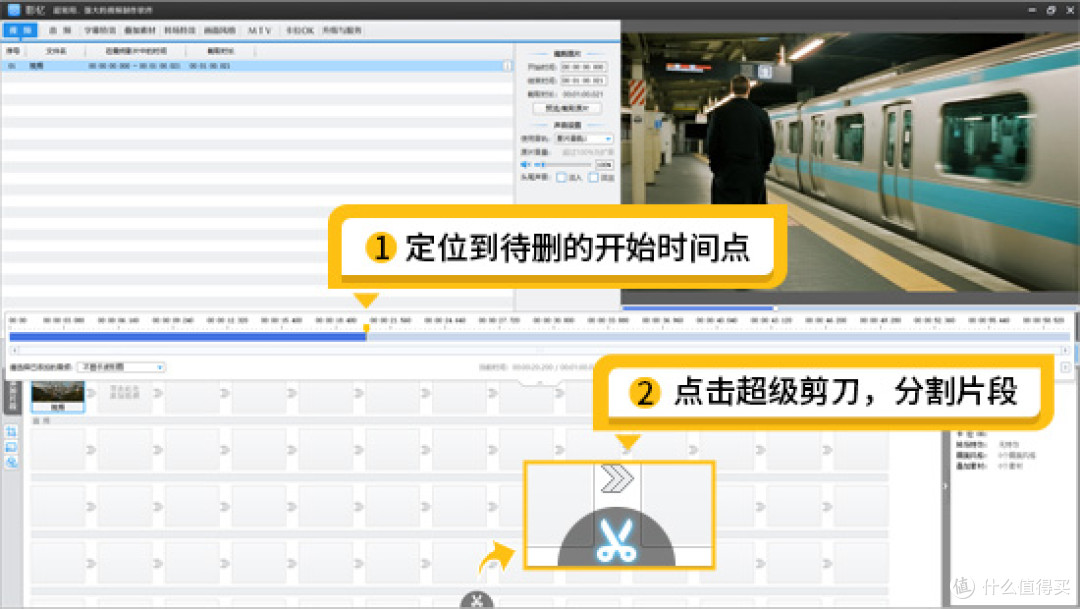Viewport: 1080px width, 609px height.
Task: Click the preview playback progress bar
Action: point(850,307)
